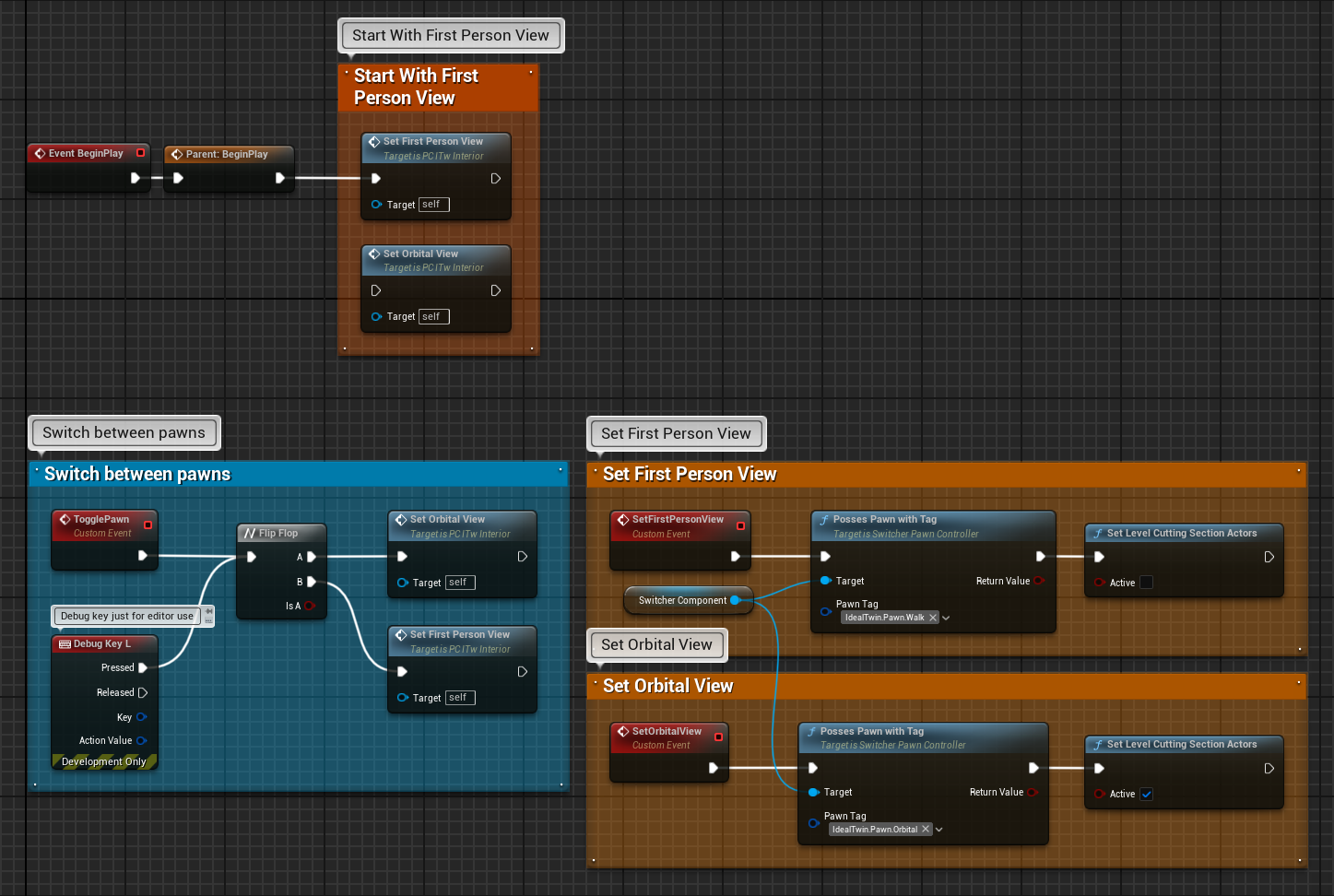Select the SetOrbitalView custom event node title
Image resolution: width=1334 pixels, height=896 pixels.
[x=667, y=731]
